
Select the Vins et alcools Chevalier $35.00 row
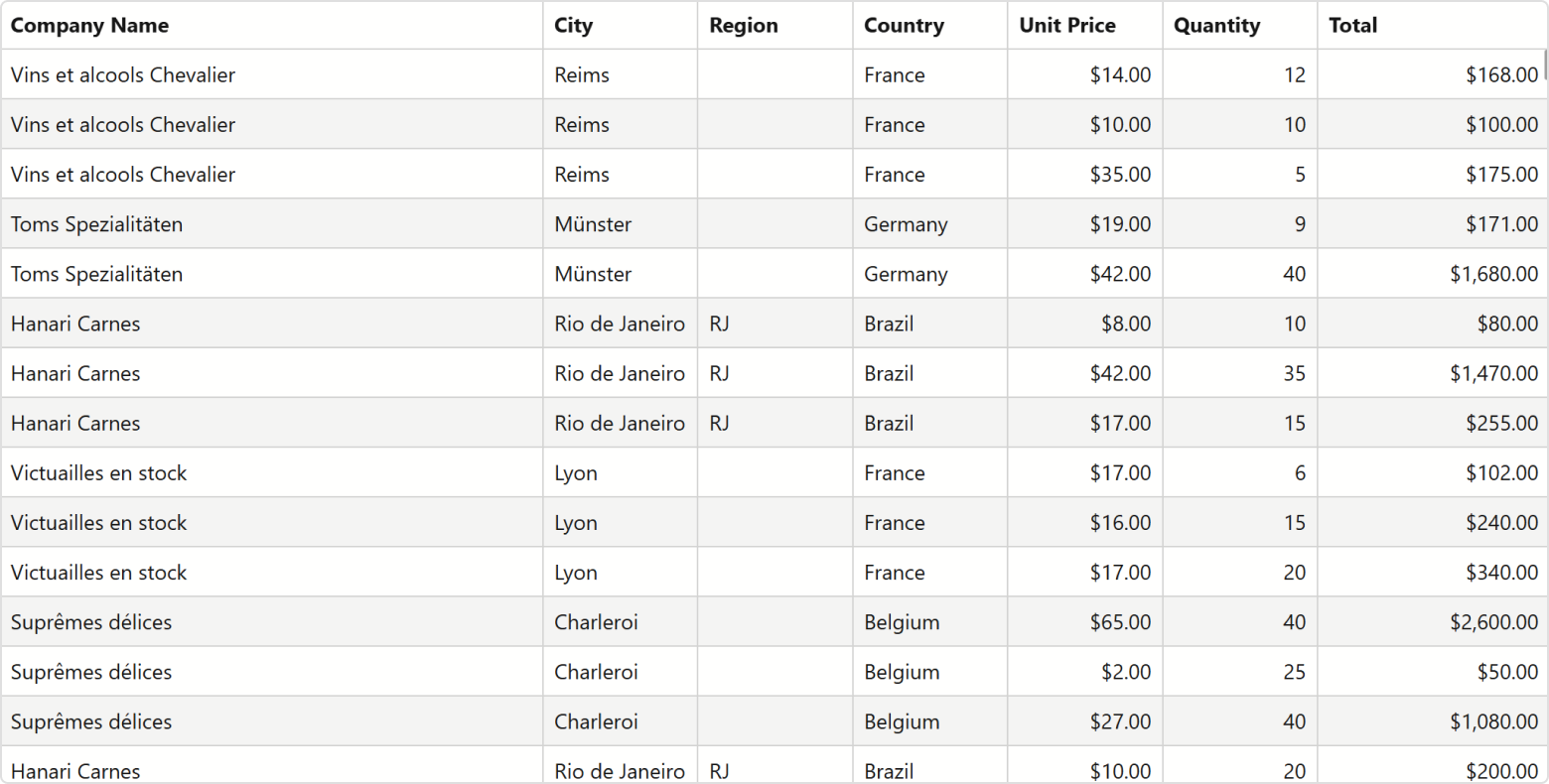pos(774,175)
